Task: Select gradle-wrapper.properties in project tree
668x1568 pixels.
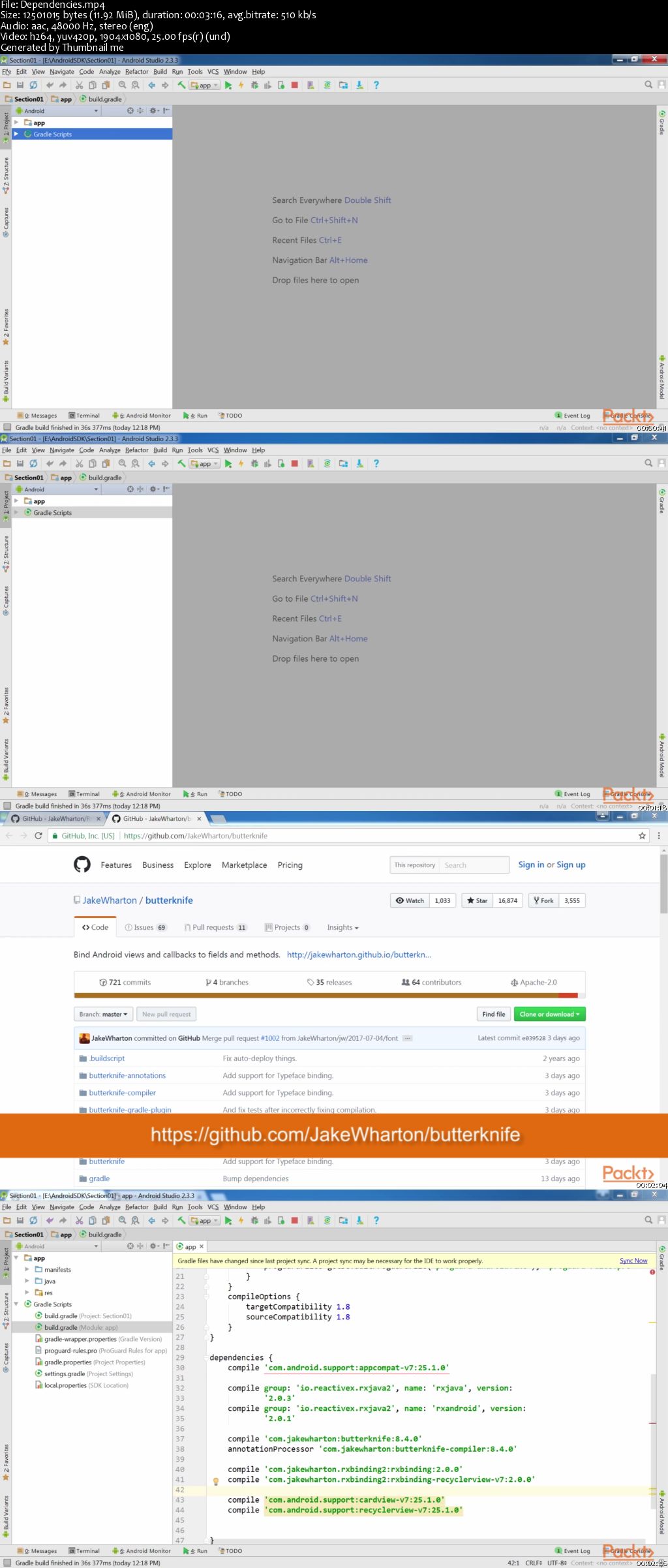Action: (x=98, y=1339)
